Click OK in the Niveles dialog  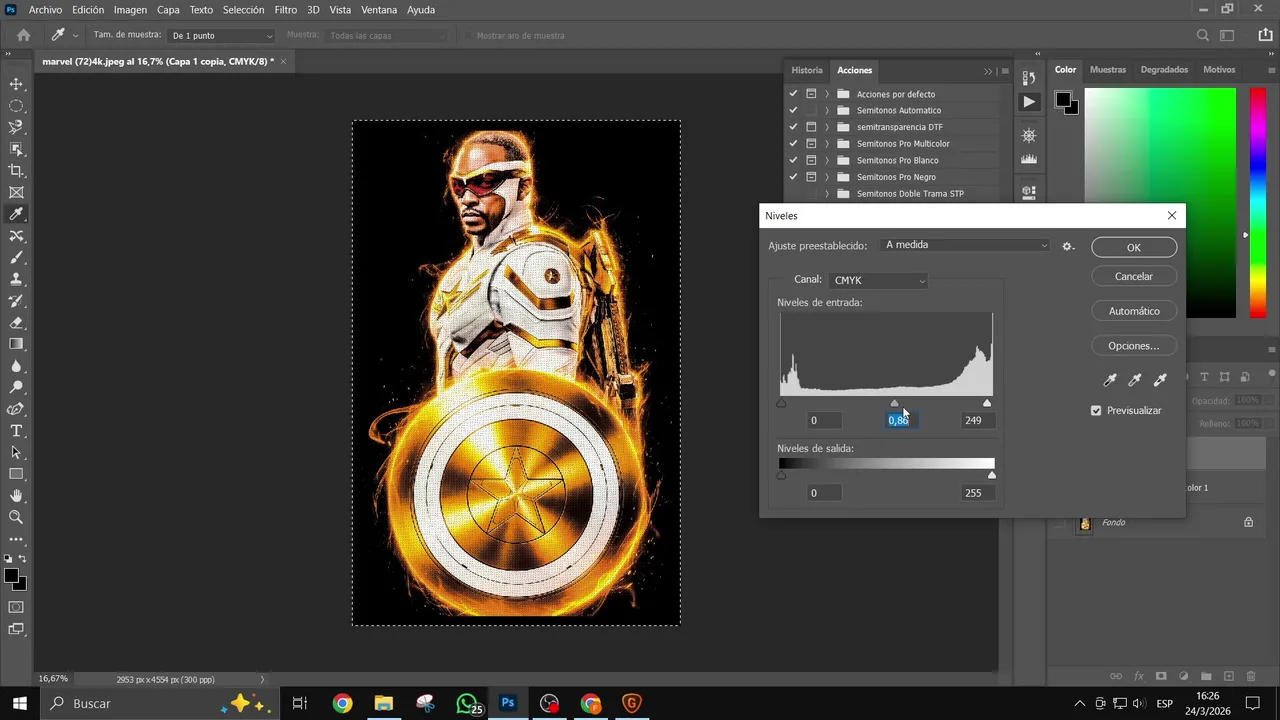(1134, 247)
